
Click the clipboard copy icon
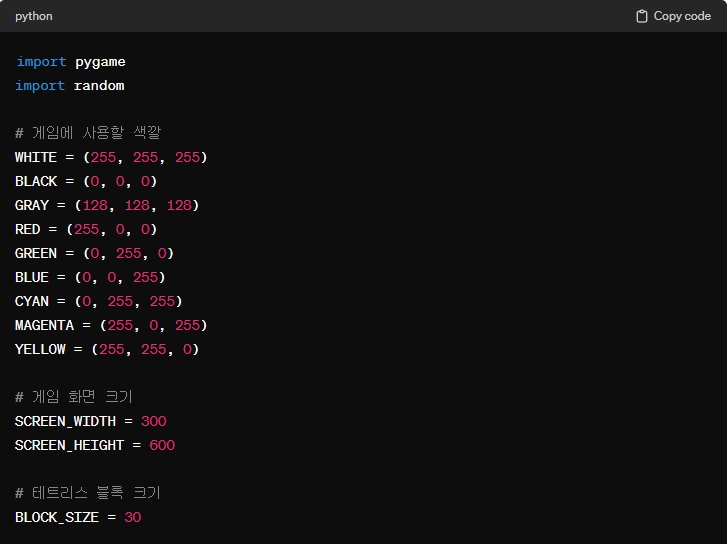[642, 16]
